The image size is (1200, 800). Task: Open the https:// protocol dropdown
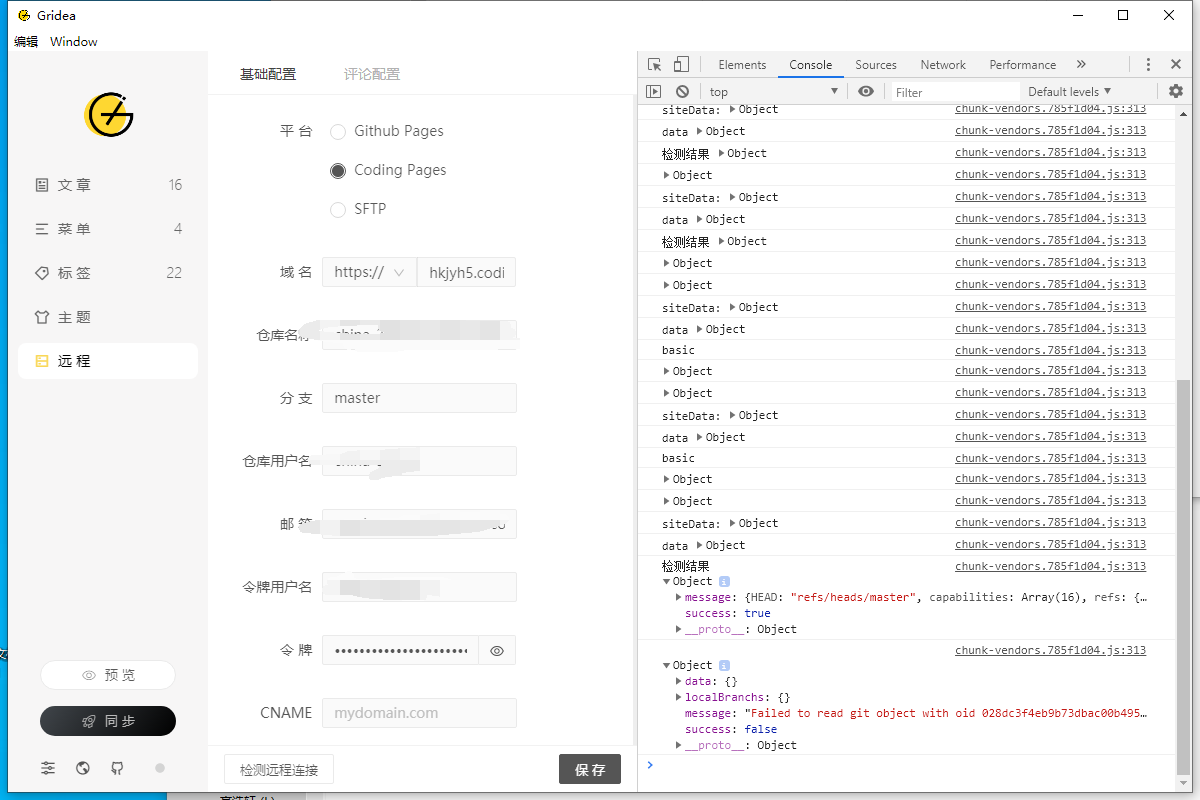click(x=369, y=271)
